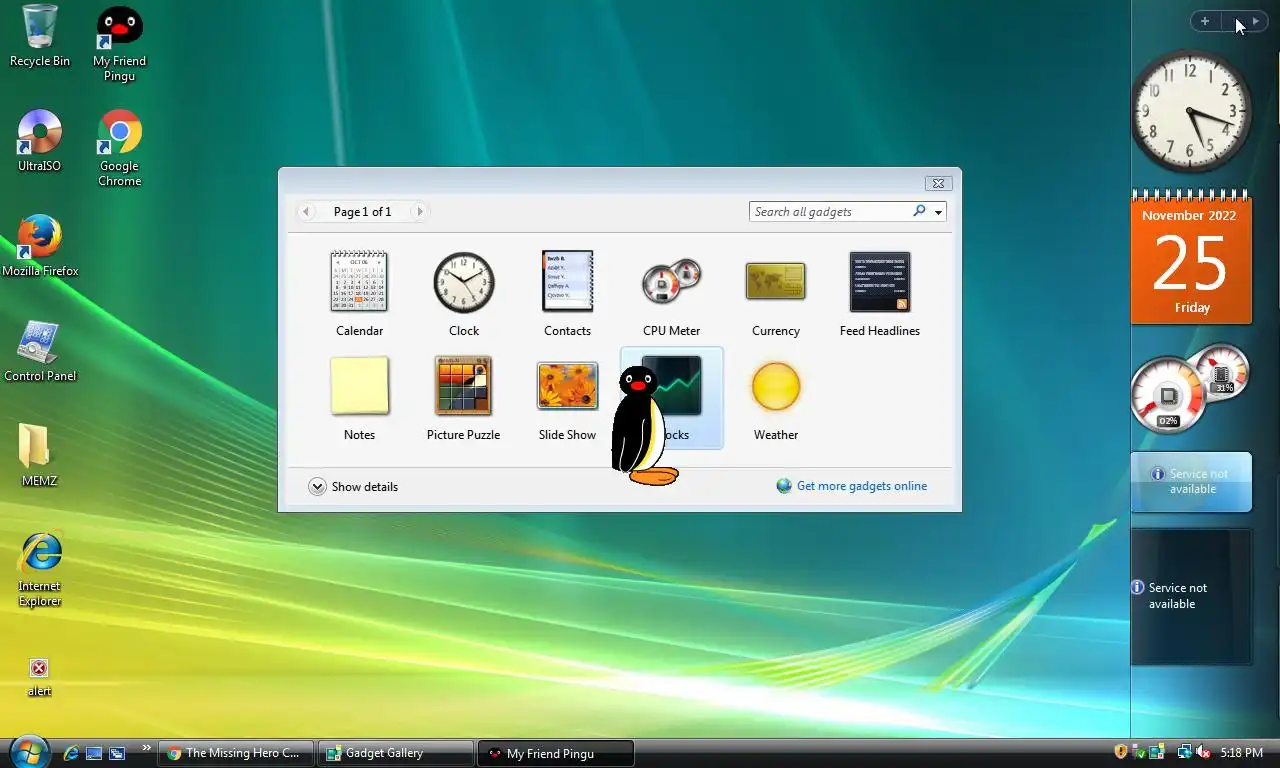Click the muted volume tray icon

[1203, 752]
